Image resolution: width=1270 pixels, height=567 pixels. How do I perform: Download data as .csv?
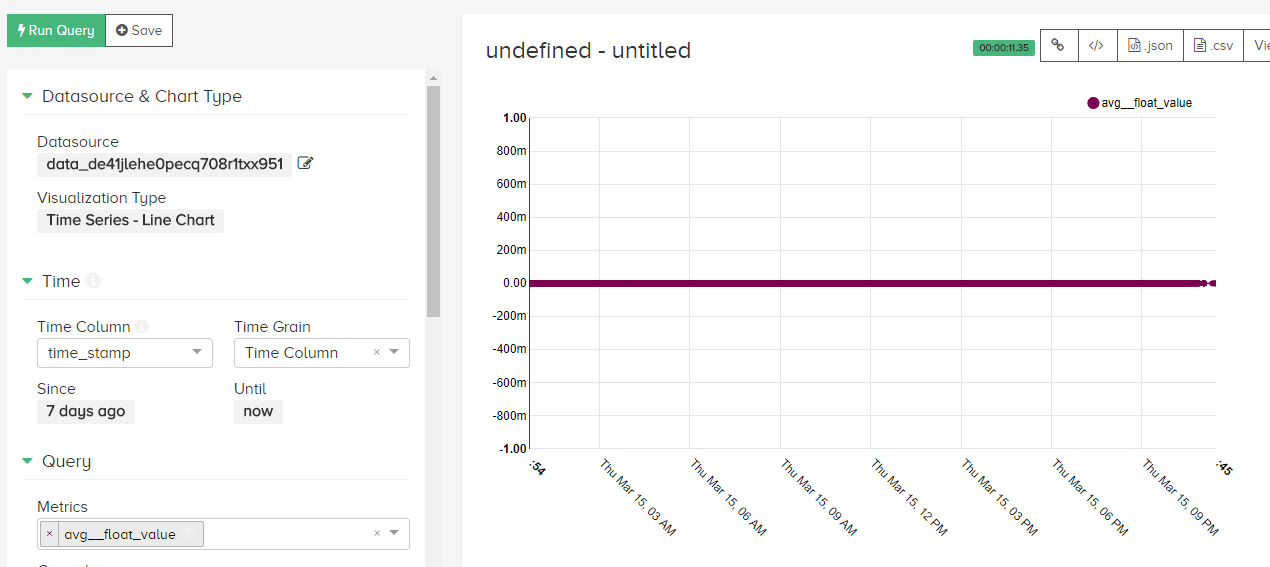[1213, 45]
